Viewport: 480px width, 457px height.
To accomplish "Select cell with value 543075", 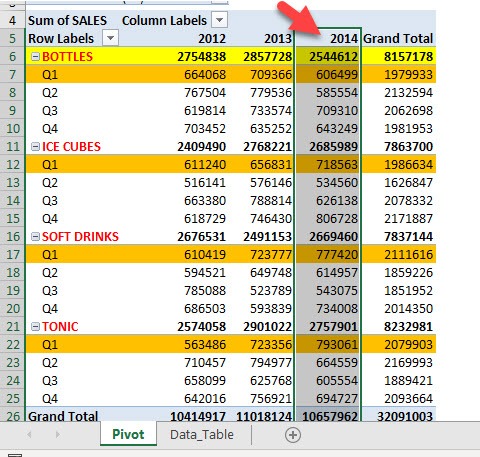I will (x=337, y=291).
